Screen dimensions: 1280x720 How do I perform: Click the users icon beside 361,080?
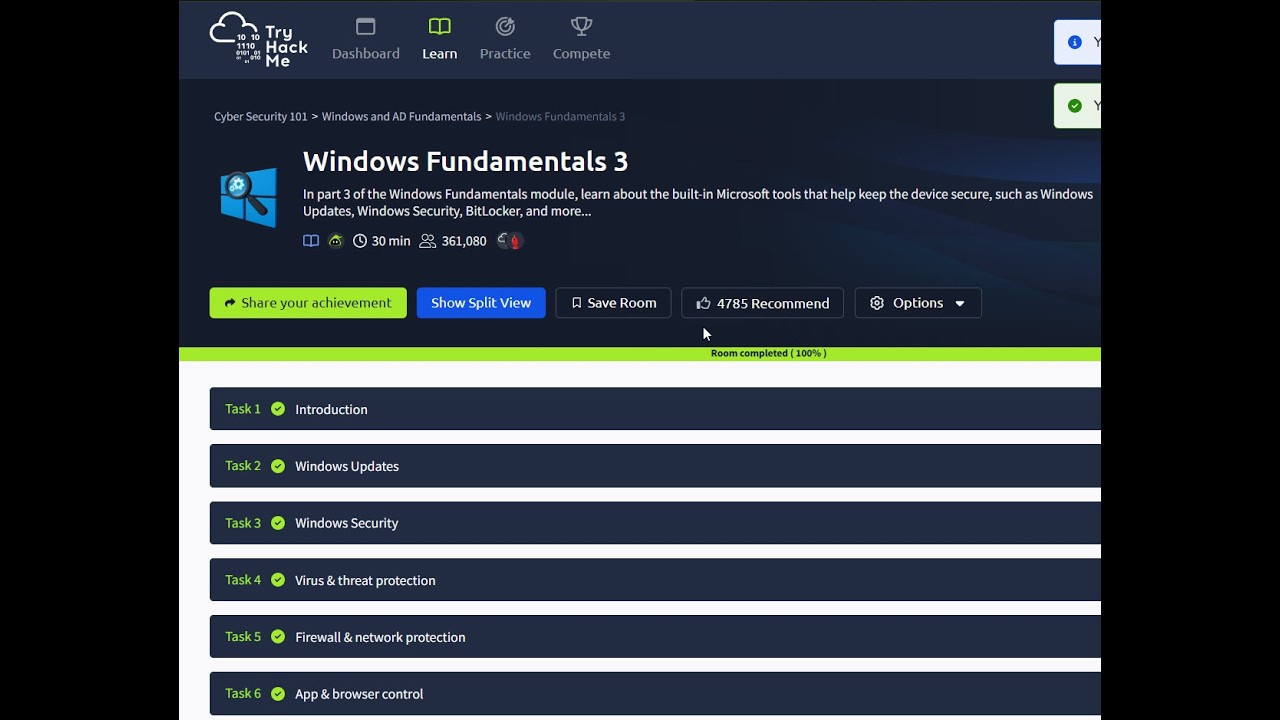pos(428,241)
